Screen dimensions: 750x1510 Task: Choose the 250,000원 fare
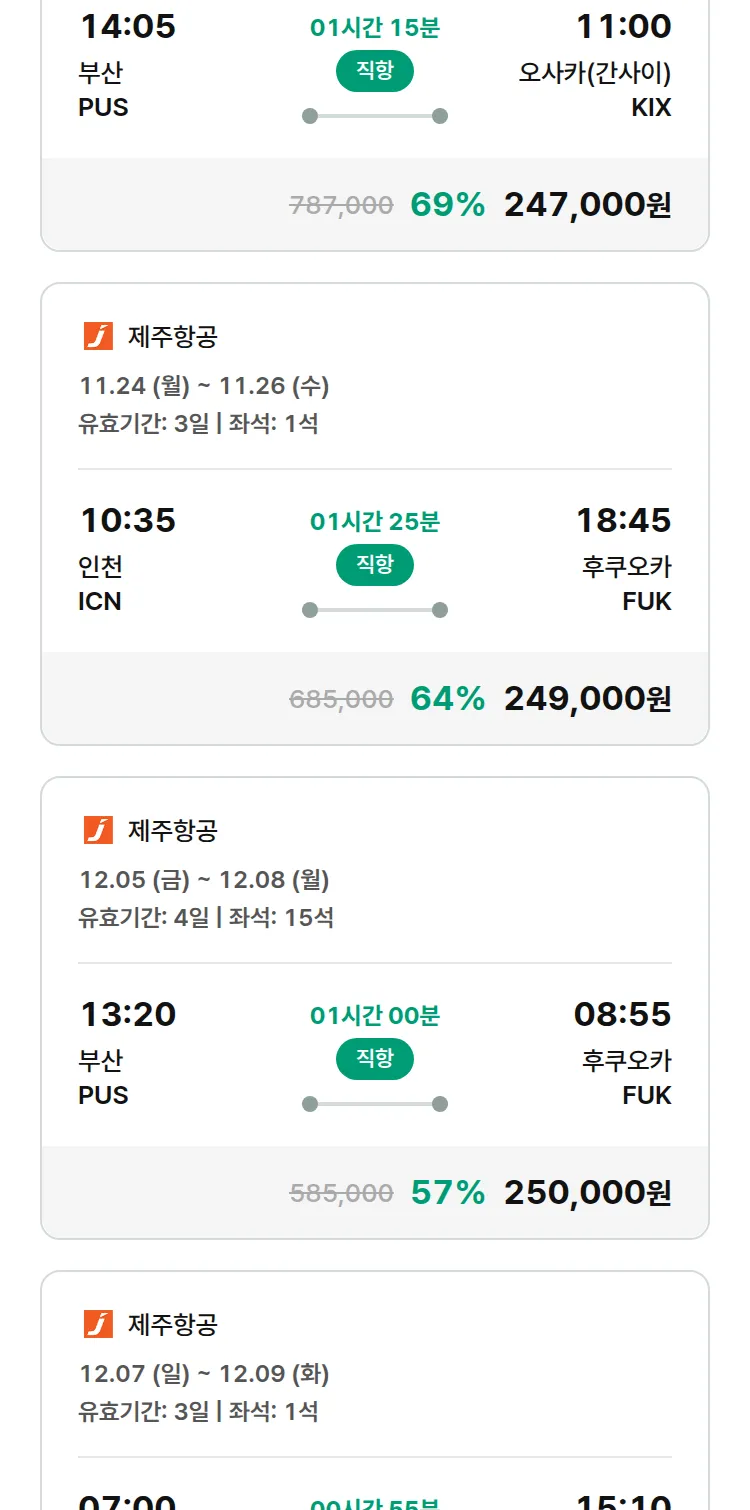pos(587,1192)
